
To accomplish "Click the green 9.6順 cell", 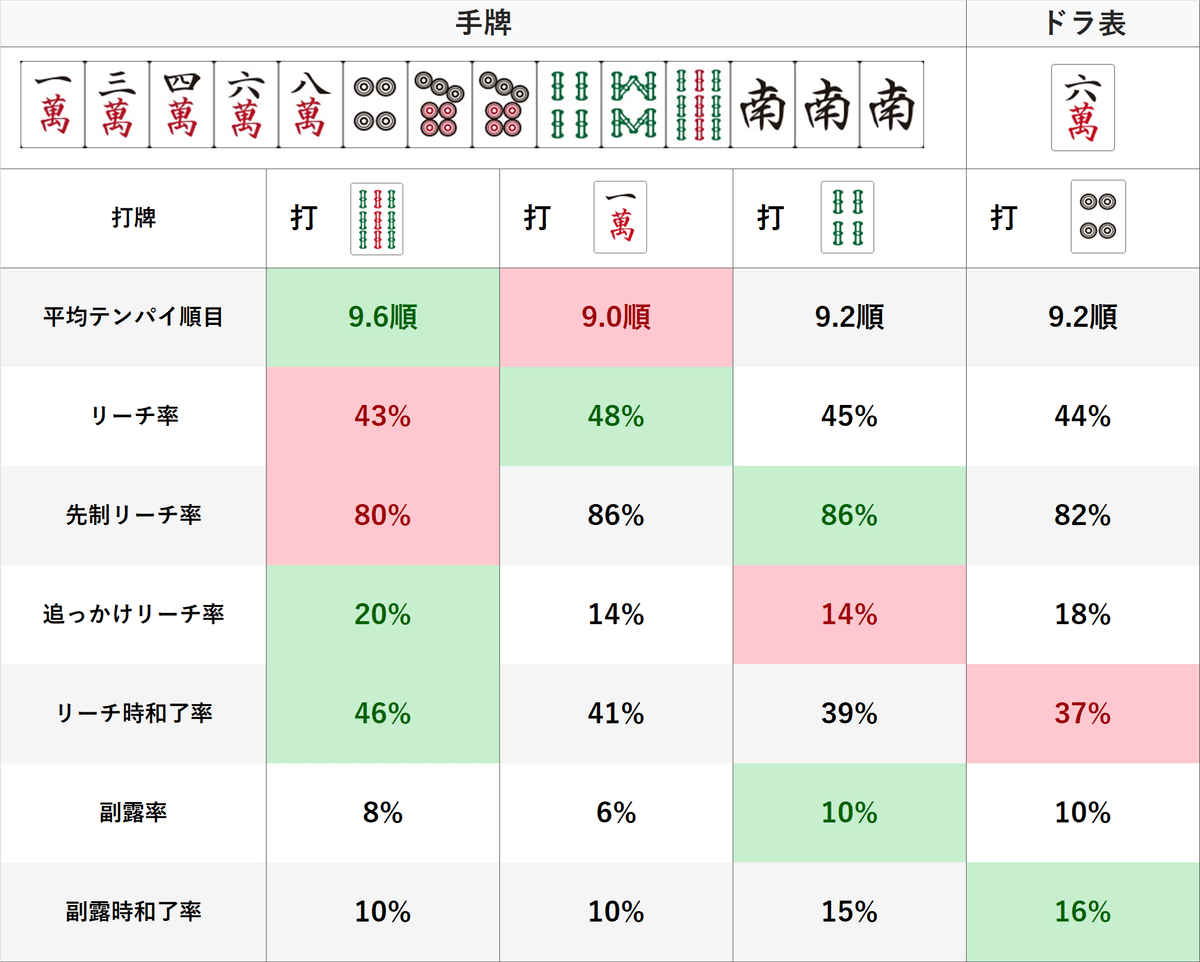I will 383,317.
